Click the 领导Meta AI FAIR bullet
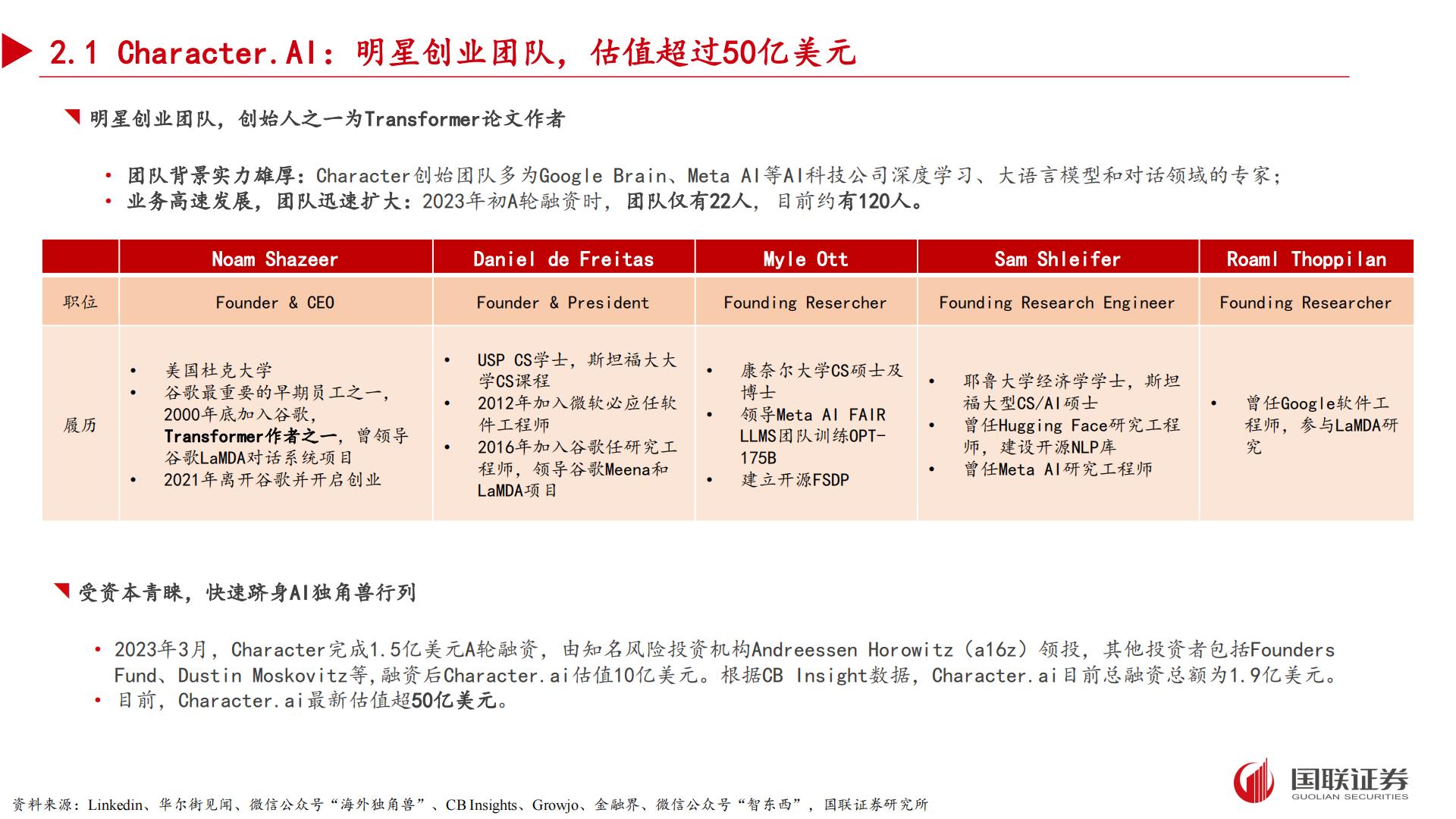The height and width of the screenshot is (819, 1456). tap(813, 436)
